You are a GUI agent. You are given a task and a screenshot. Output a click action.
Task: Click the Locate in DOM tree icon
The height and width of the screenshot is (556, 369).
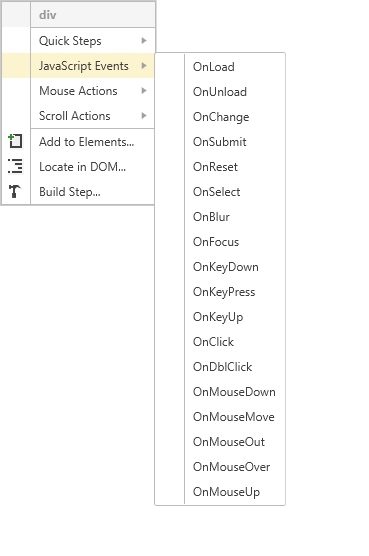15,166
